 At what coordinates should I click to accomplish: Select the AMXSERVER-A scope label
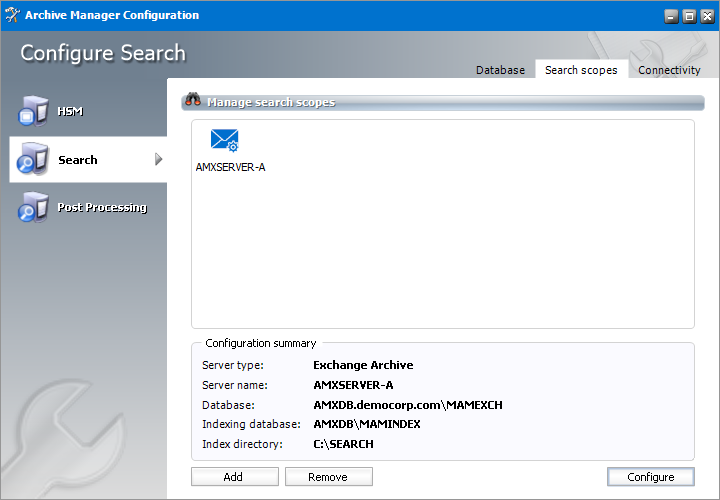[231, 167]
